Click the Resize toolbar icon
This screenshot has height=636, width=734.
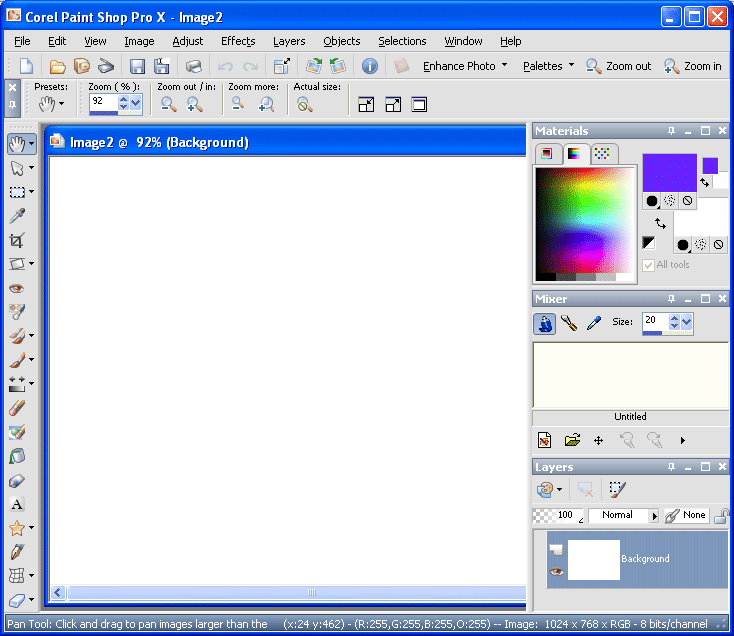tap(282, 66)
